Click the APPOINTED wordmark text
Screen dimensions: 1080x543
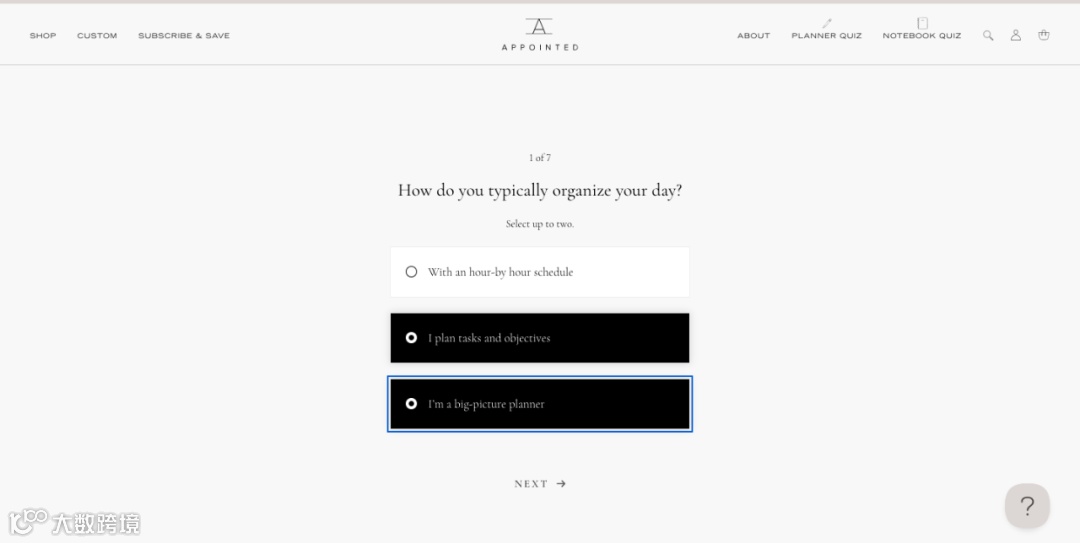540,47
